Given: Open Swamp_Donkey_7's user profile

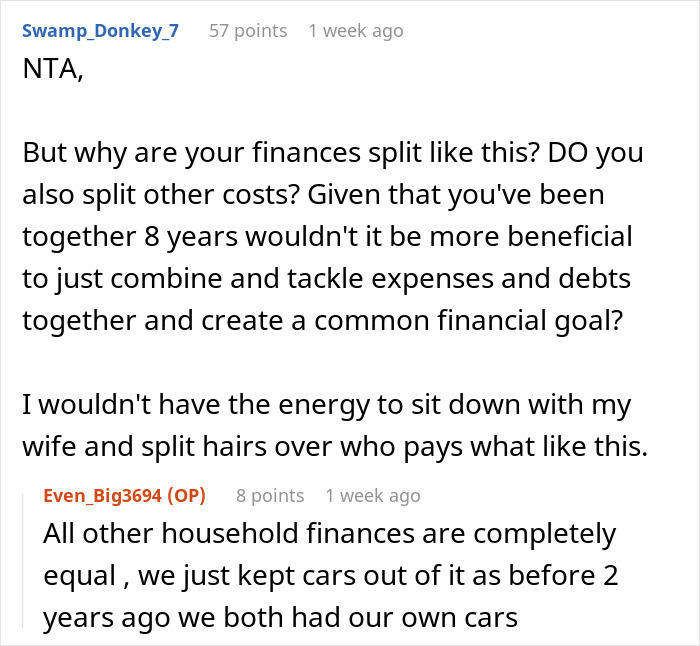Looking at the screenshot, I should pos(100,31).
